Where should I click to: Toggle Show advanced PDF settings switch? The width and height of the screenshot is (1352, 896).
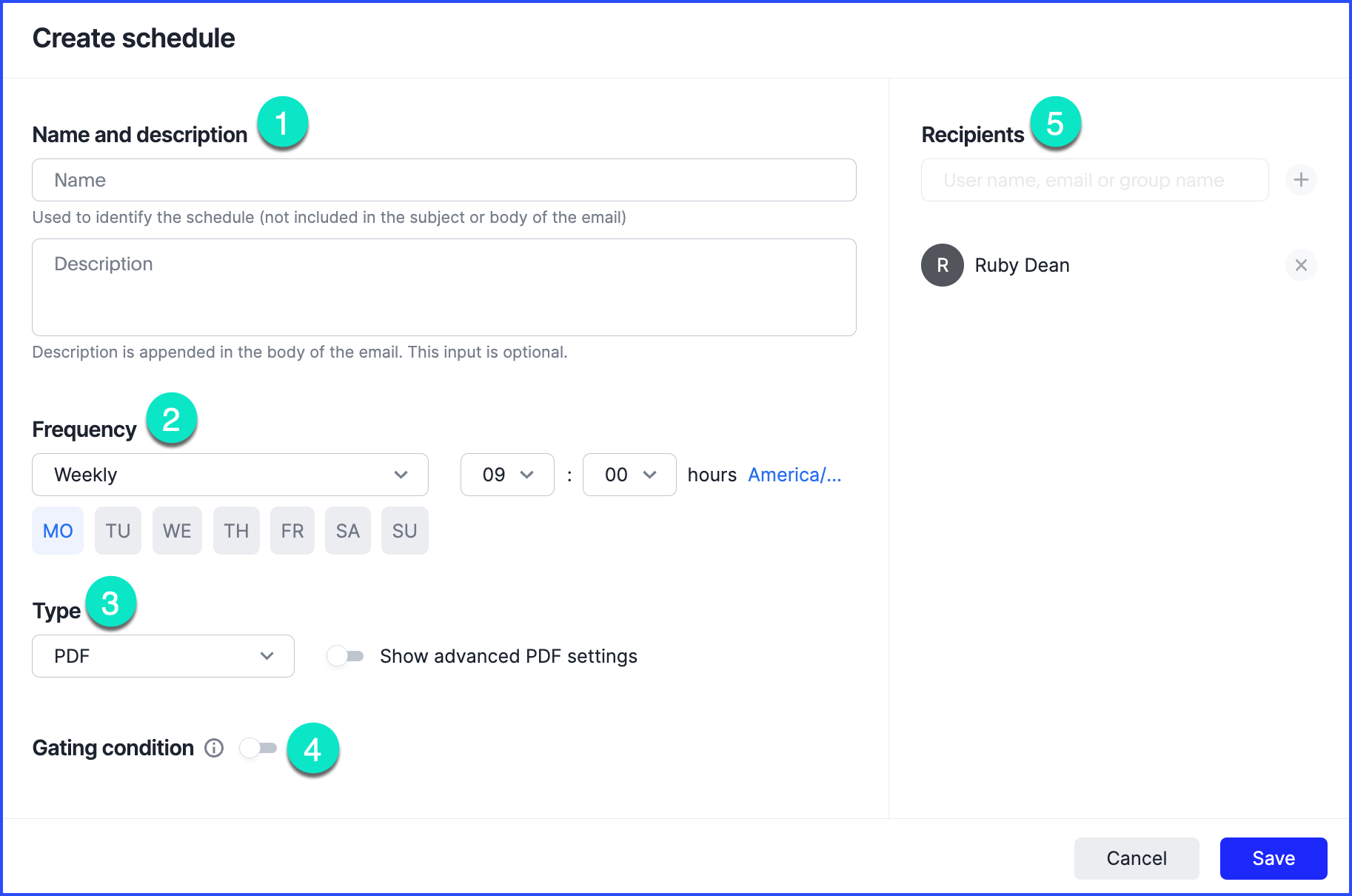coord(346,656)
